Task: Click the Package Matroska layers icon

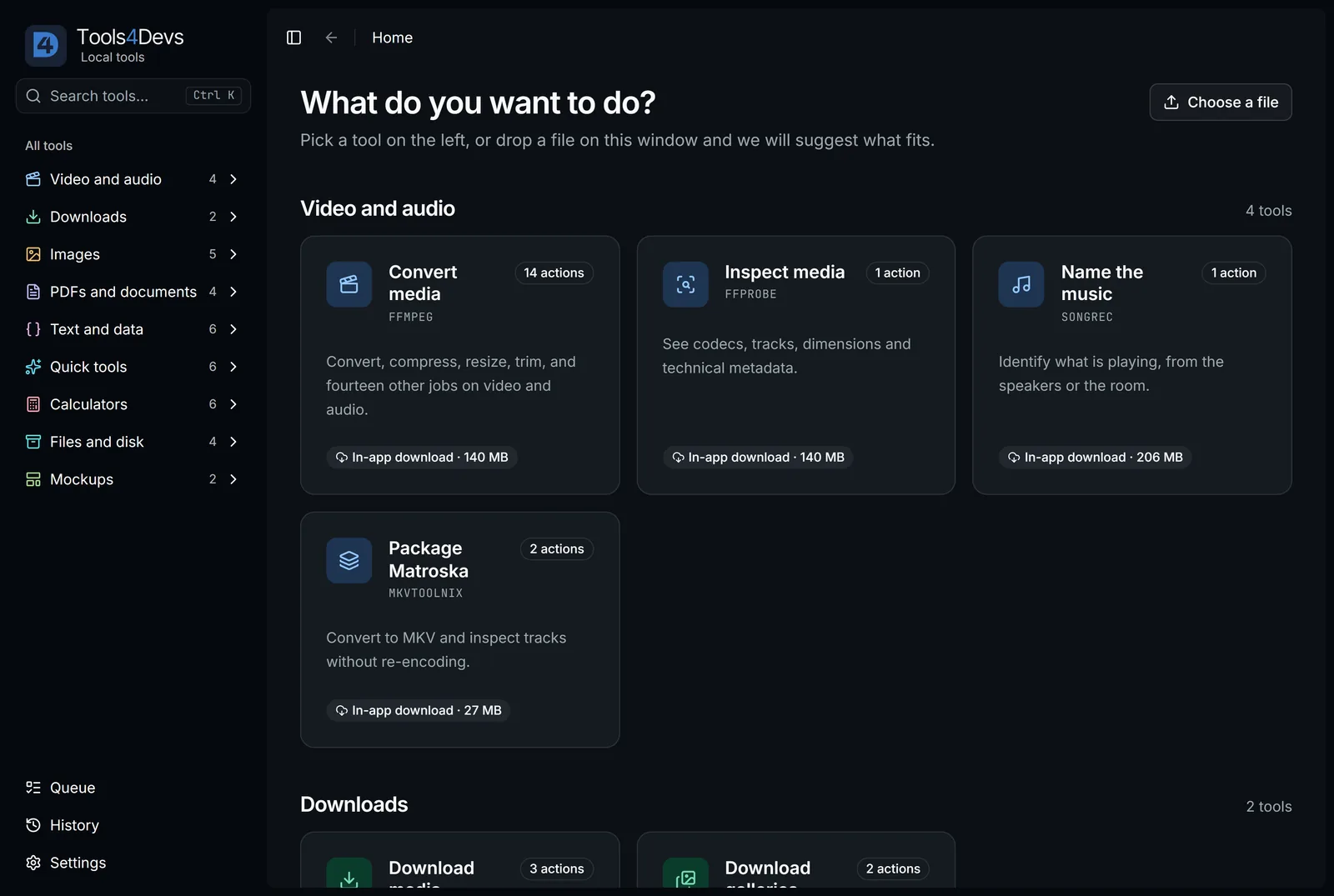Action: (x=349, y=560)
